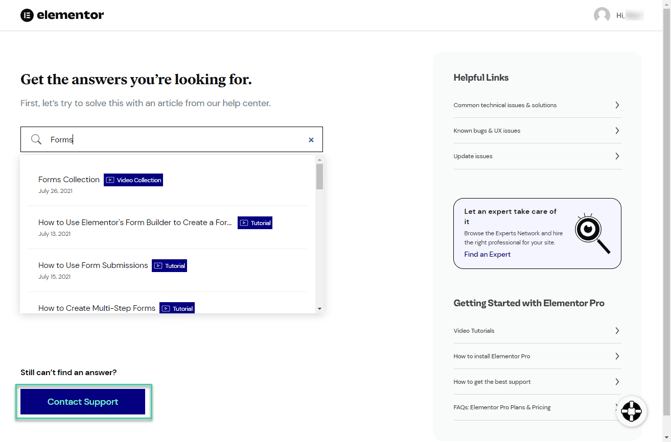Click the expert magnifier eye illustration
This screenshot has width=671, height=442.
[x=591, y=233]
